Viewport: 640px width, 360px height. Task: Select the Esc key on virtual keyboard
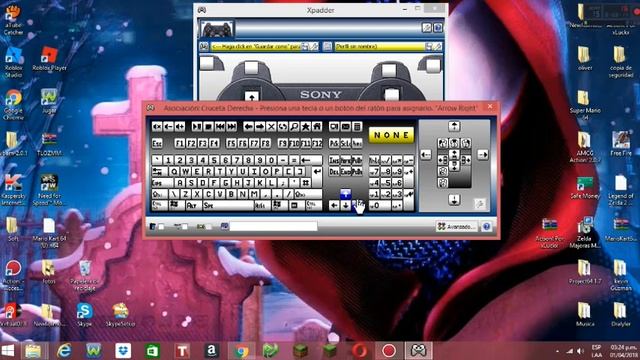tap(157, 143)
